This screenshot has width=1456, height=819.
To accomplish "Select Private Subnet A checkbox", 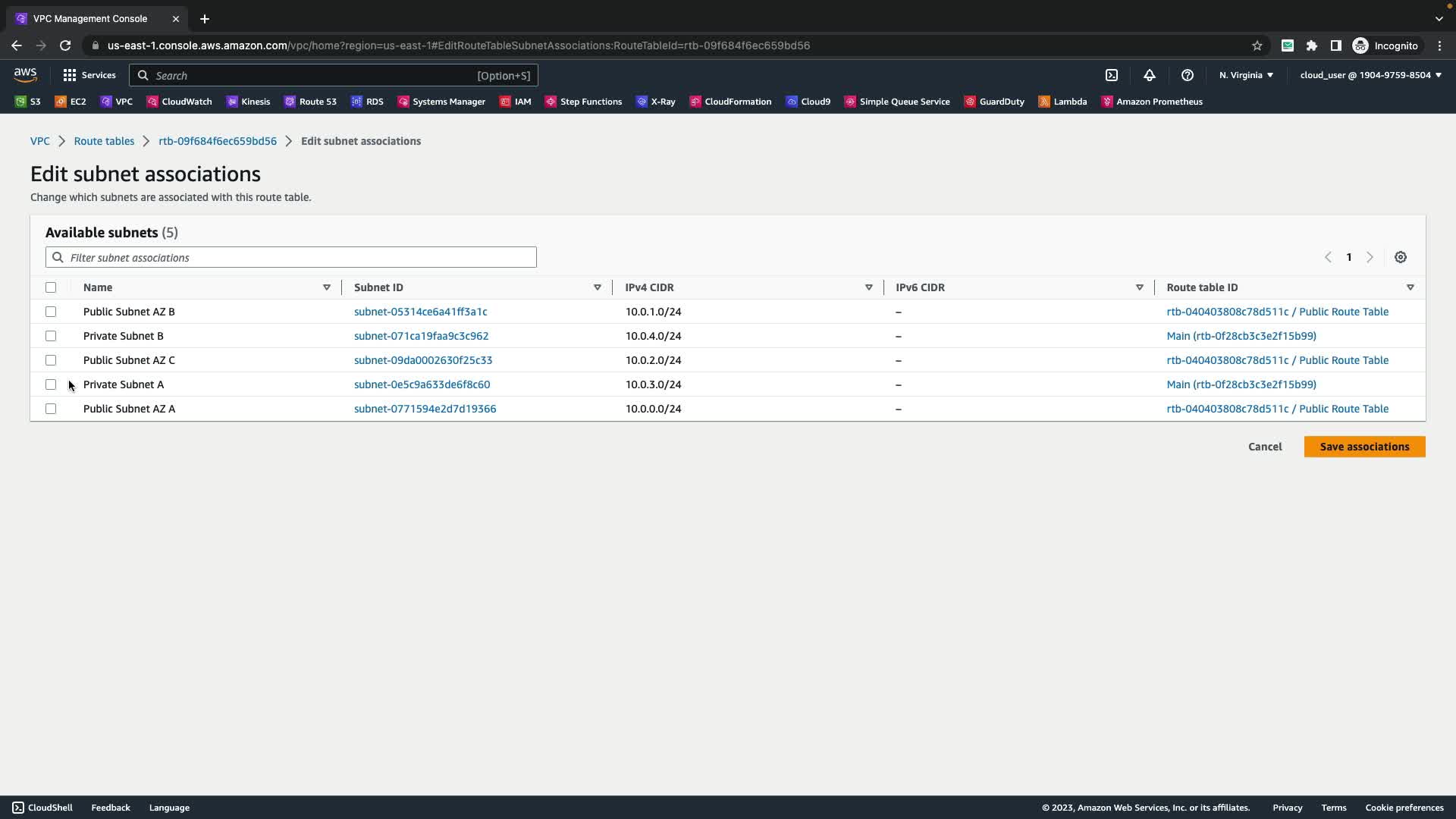I will click(51, 384).
